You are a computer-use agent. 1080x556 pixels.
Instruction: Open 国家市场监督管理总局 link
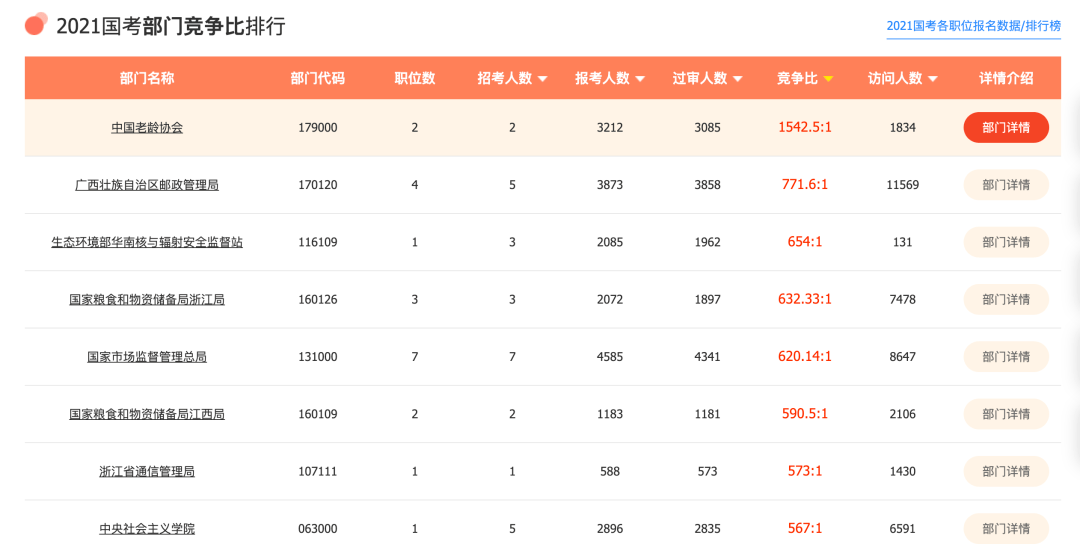[x=147, y=357]
